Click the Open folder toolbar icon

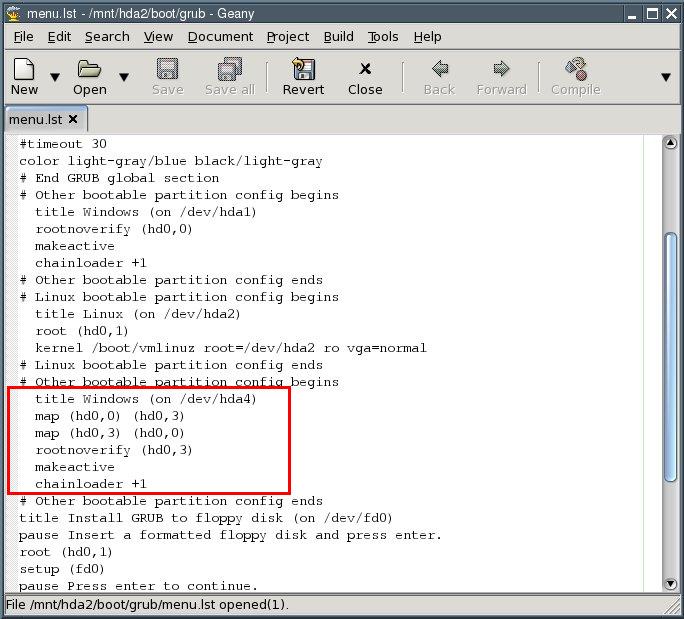coord(89,70)
